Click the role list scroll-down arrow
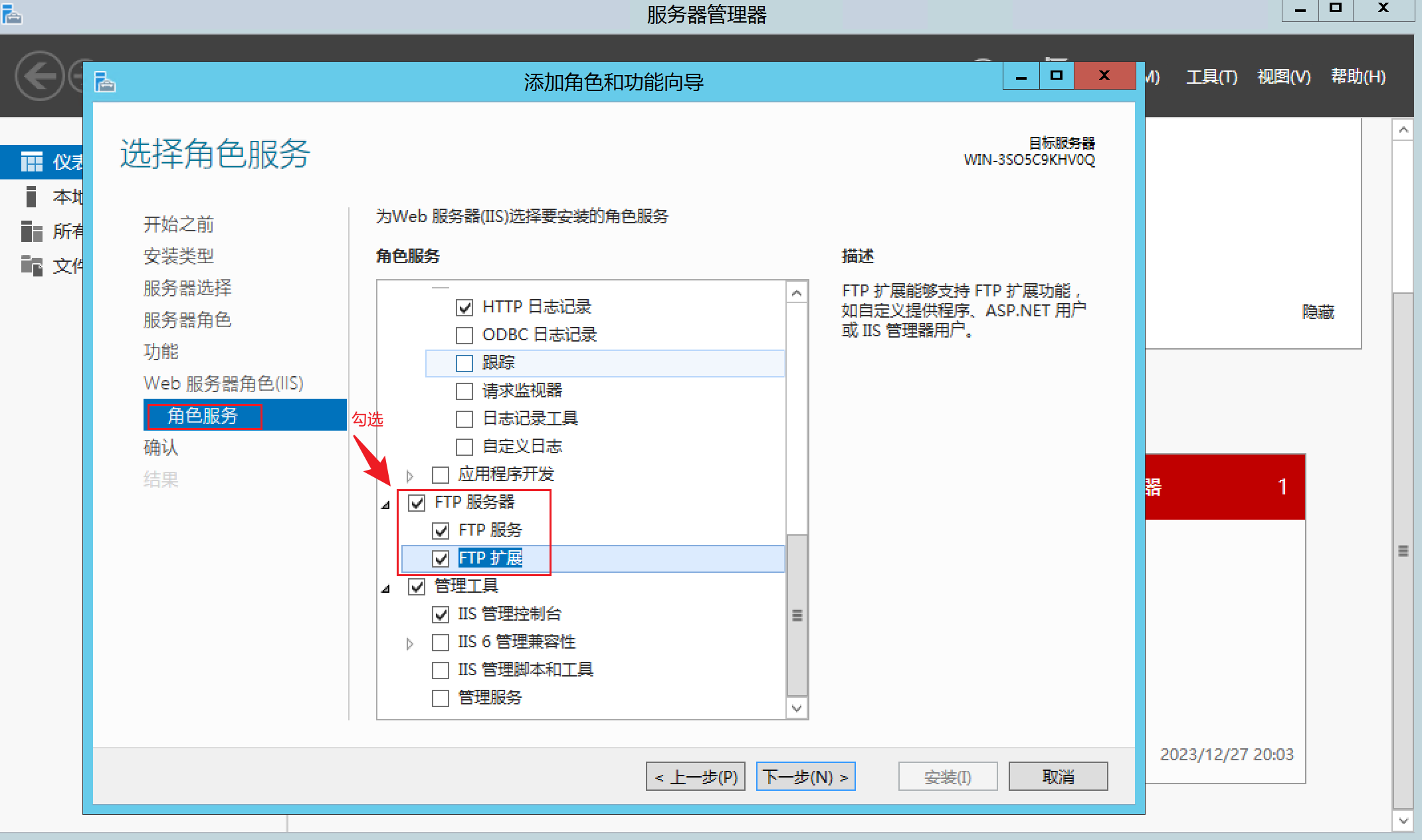The width and height of the screenshot is (1422, 840). click(x=797, y=708)
